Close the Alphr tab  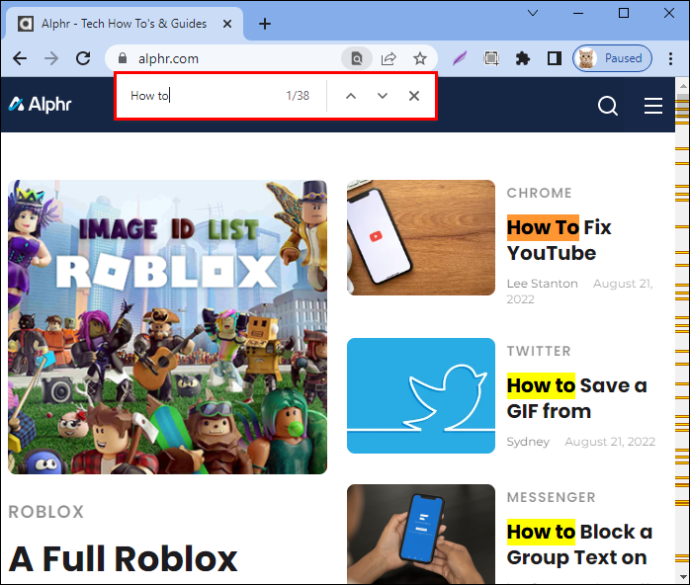[227, 24]
